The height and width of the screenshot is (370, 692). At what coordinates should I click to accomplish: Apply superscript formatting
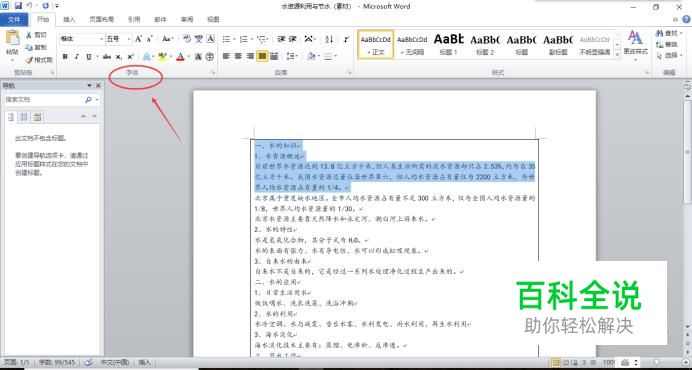tap(130, 57)
